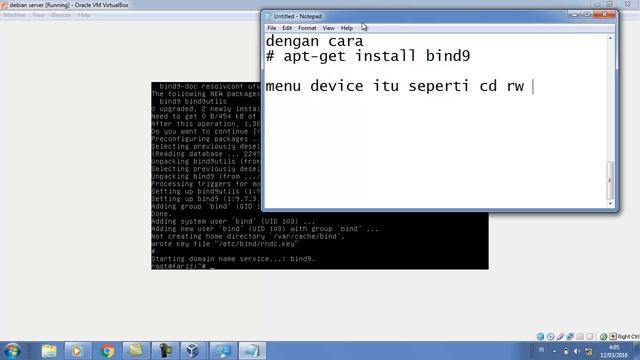Open the View menu in Notepad
The width and height of the screenshot is (640, 360).
(328, 28)
